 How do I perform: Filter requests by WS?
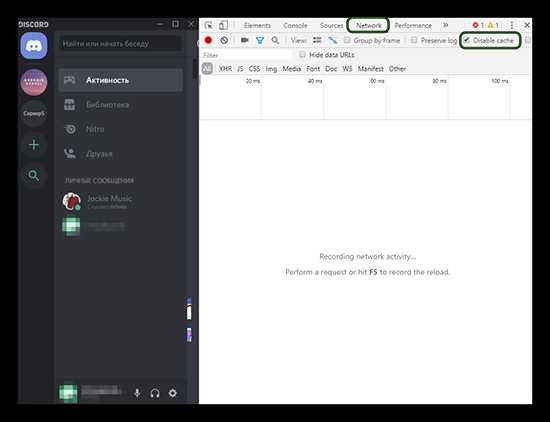click(x=347, y=69)
